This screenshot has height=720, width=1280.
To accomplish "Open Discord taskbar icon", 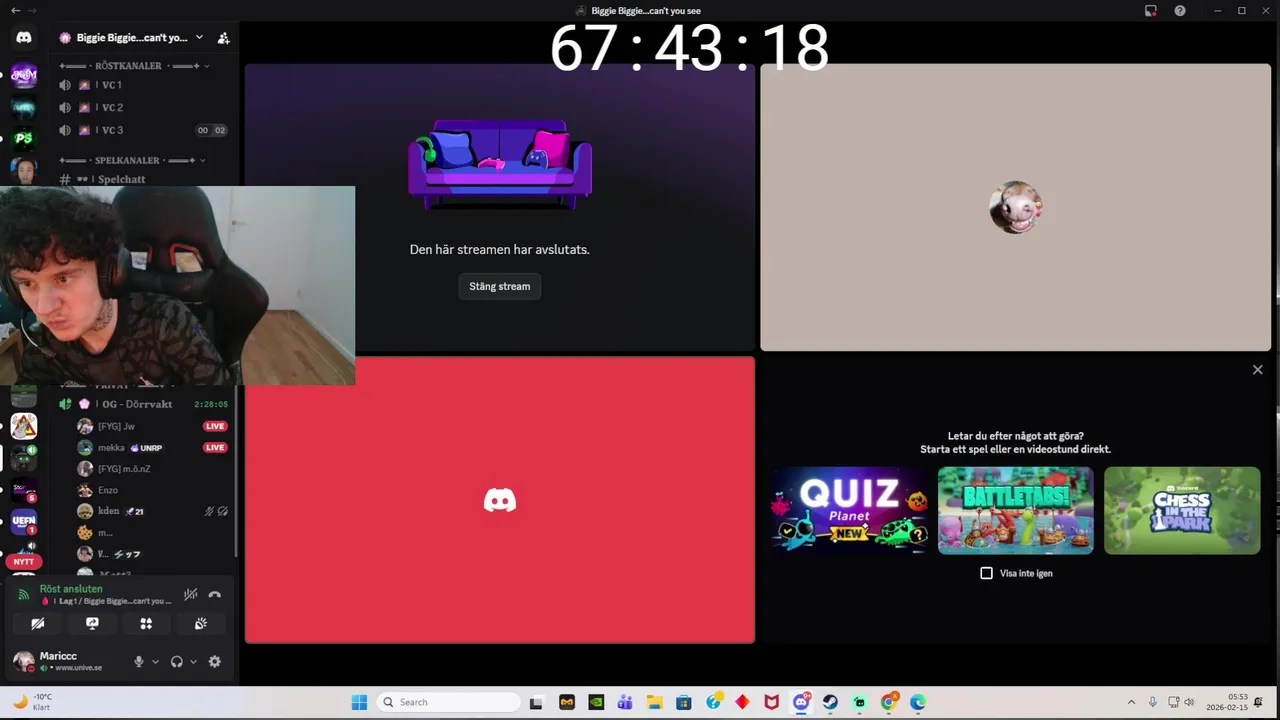I will (801, 702).
